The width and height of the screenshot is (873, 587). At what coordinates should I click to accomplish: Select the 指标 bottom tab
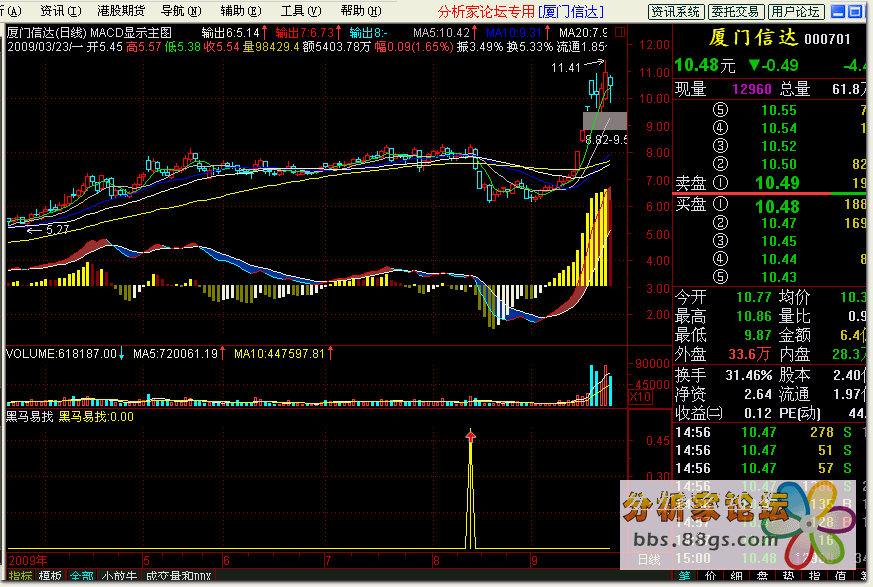(x=20, y=576)
